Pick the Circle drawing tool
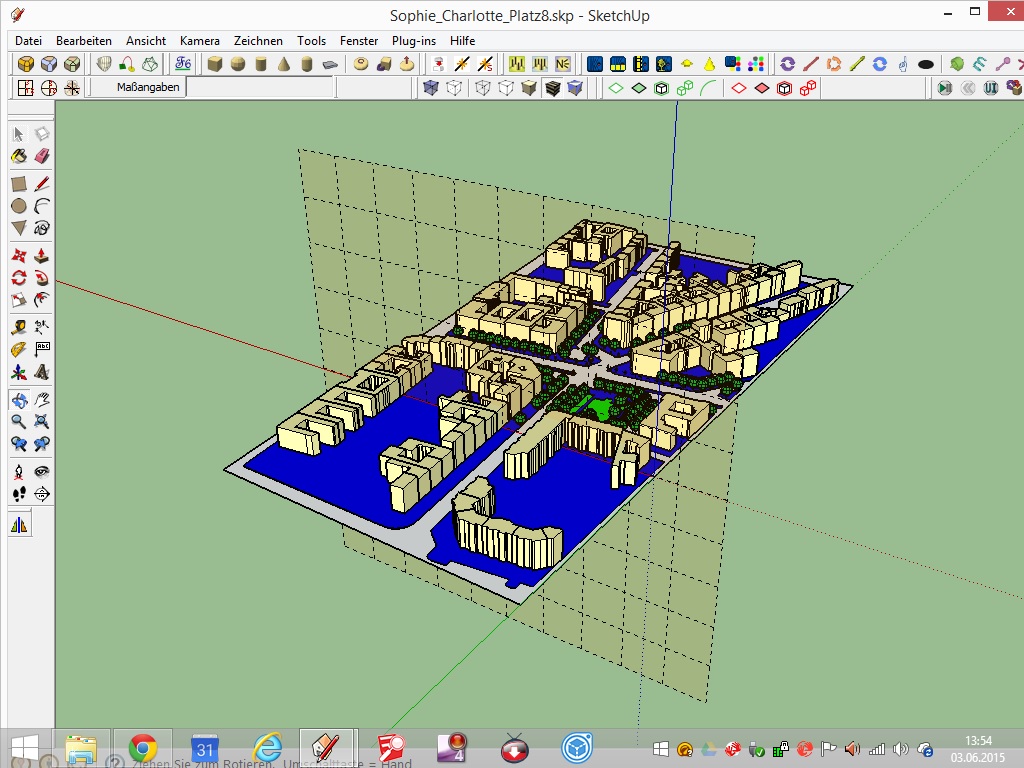 [x=19, y=206]
